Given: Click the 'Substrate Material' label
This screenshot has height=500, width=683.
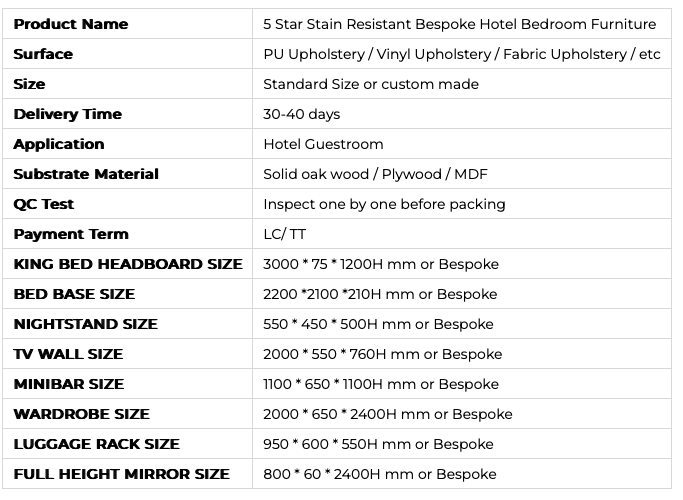Looking at the screenshot, I should click(x=86, y=174).
